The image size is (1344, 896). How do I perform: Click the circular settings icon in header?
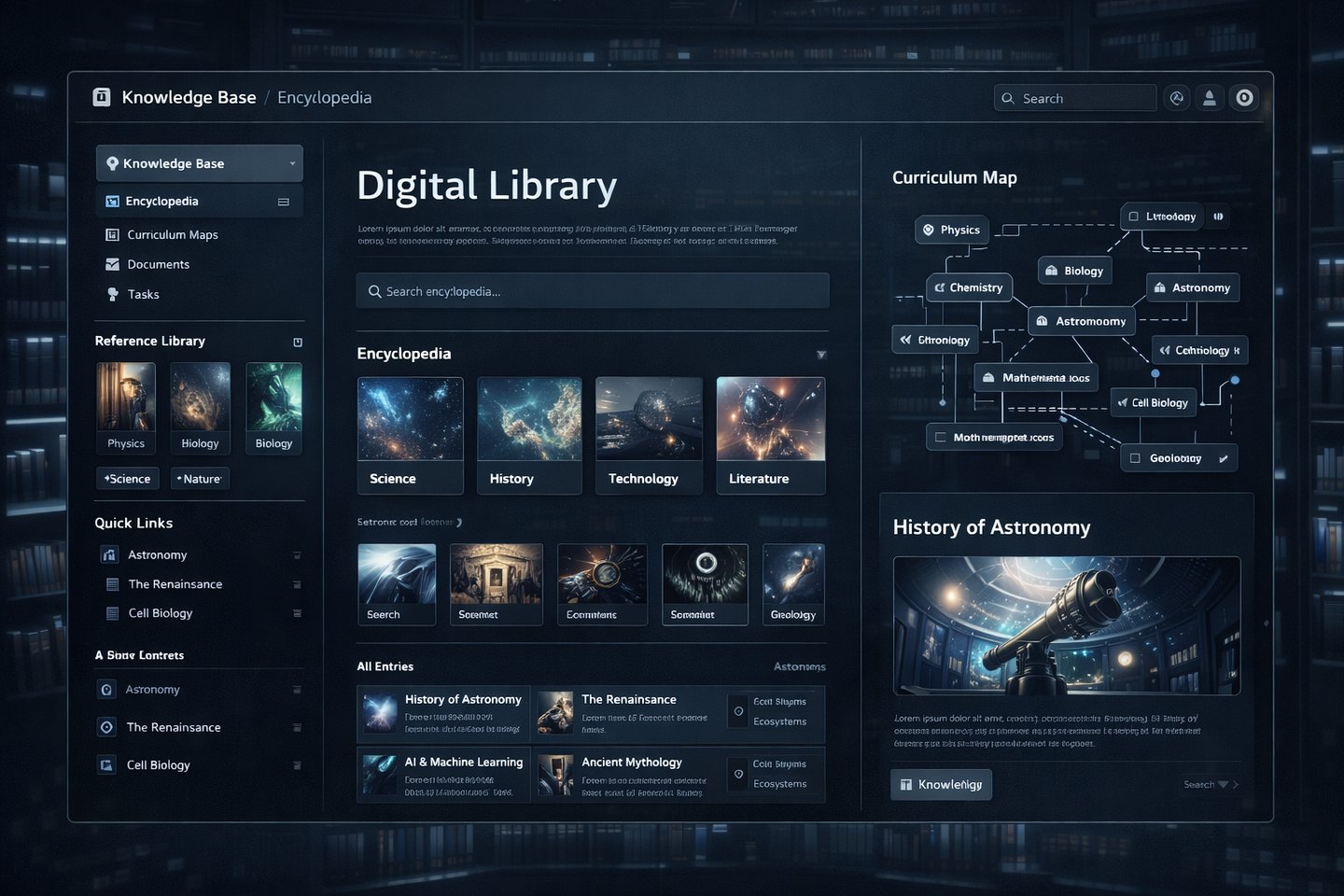(1244, 98)
